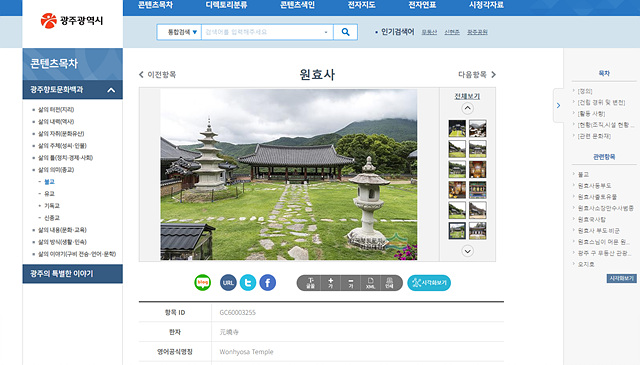
Task: Copy link with the URL icon
Action: [x=228, y=283]
